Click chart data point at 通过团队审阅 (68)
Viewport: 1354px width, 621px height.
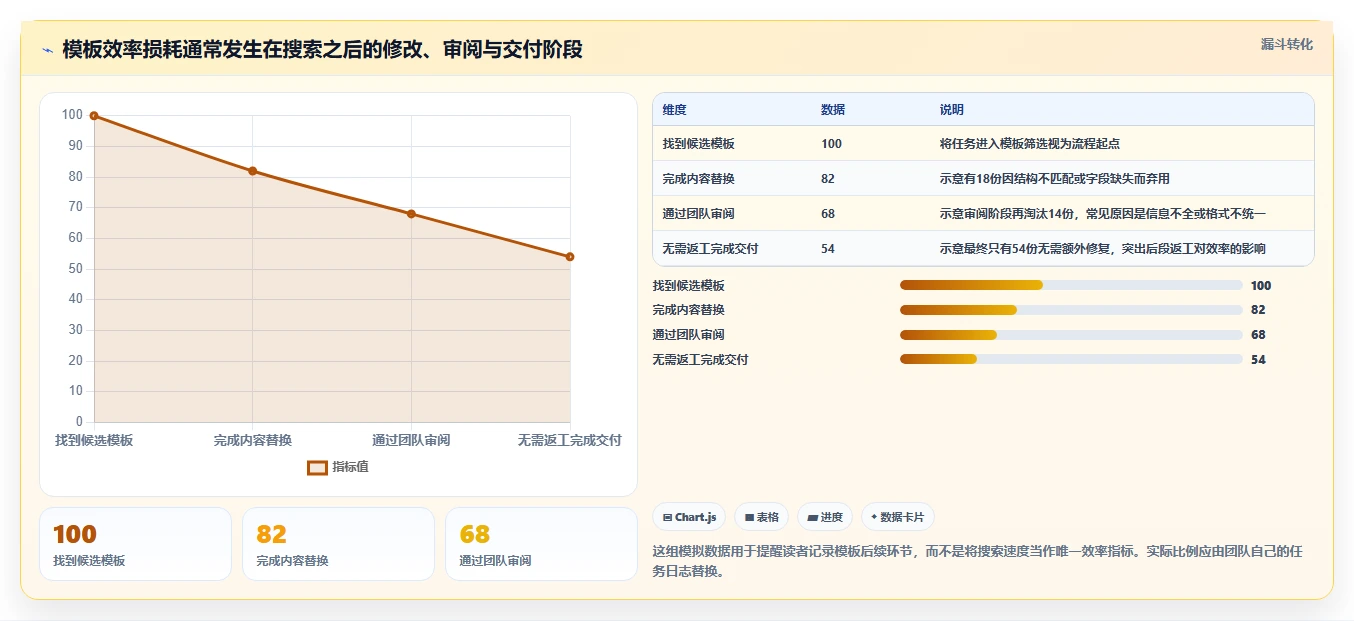click(411, 214)
